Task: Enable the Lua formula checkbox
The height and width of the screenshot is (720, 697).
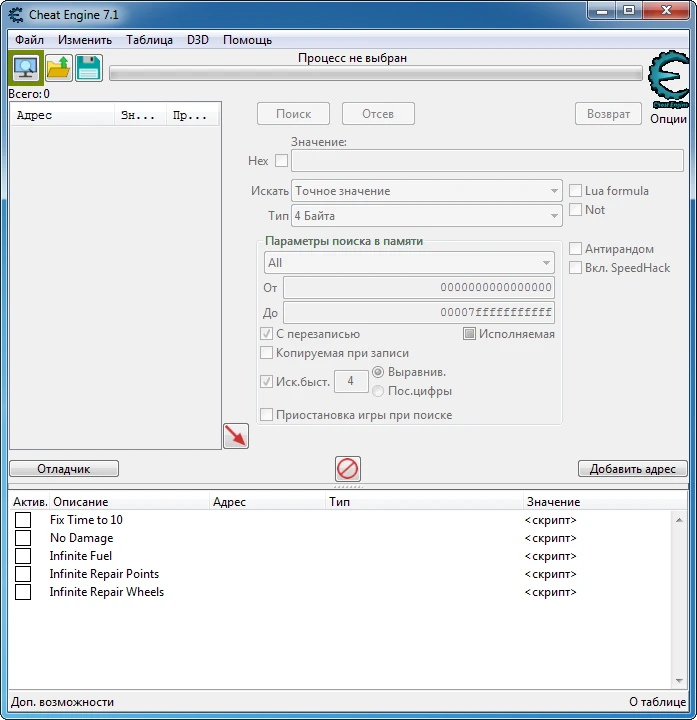Action: 575,191
